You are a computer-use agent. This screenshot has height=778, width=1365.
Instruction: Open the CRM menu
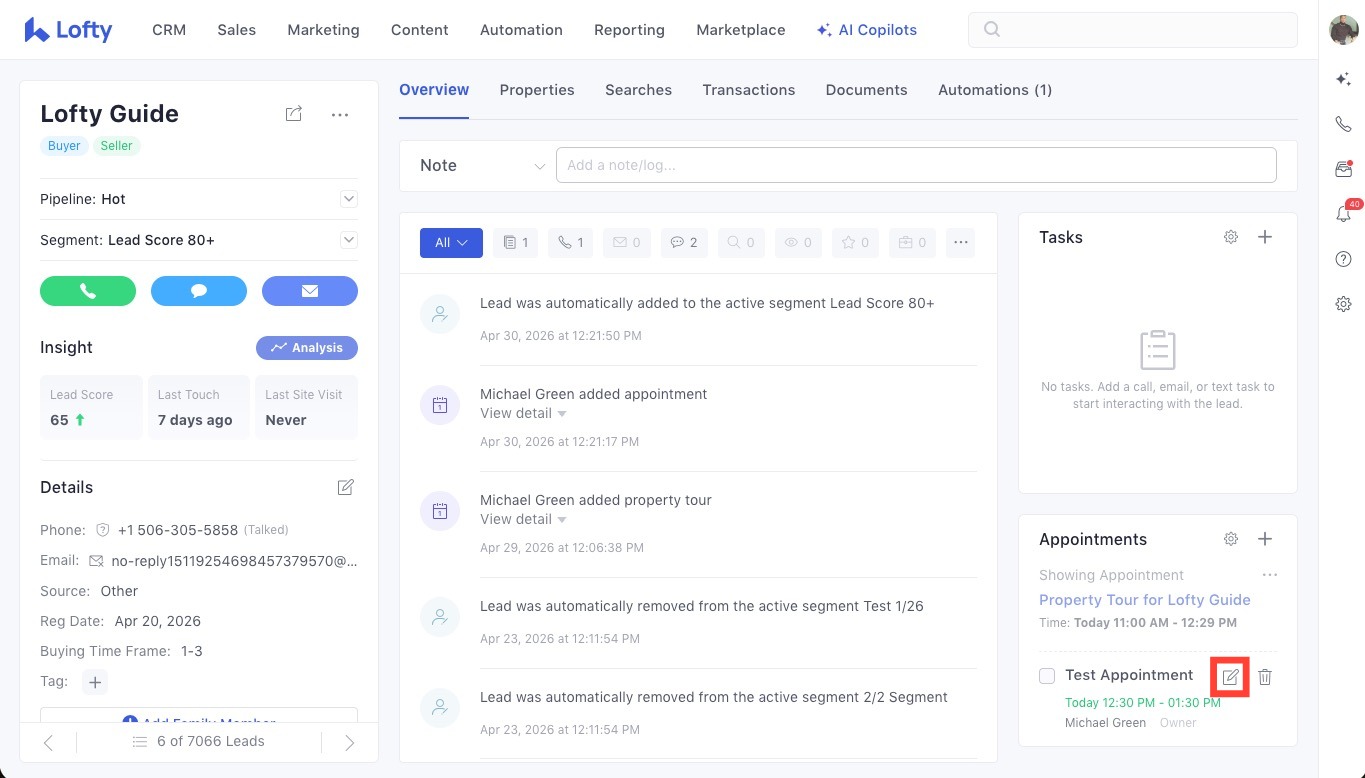pyautogui.click(x=169, y=30)
